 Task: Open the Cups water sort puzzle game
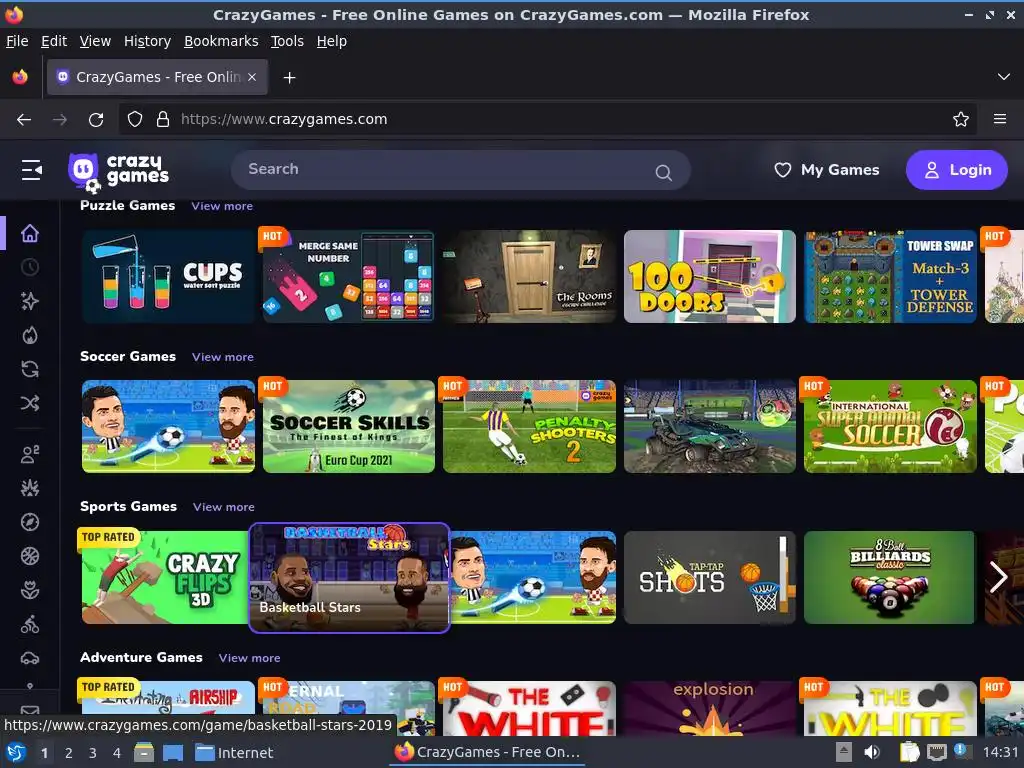pyautogui.click(x=168, y=276)
